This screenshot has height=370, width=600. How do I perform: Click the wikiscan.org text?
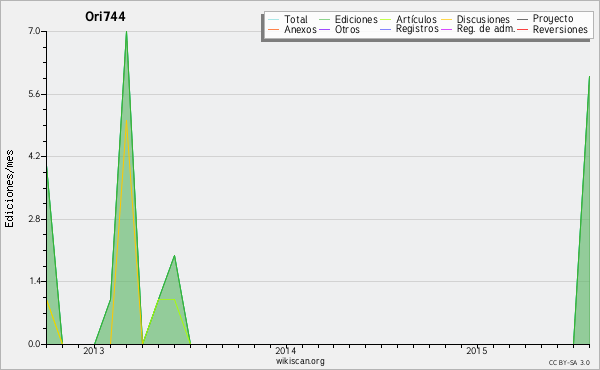pos(300,361)
